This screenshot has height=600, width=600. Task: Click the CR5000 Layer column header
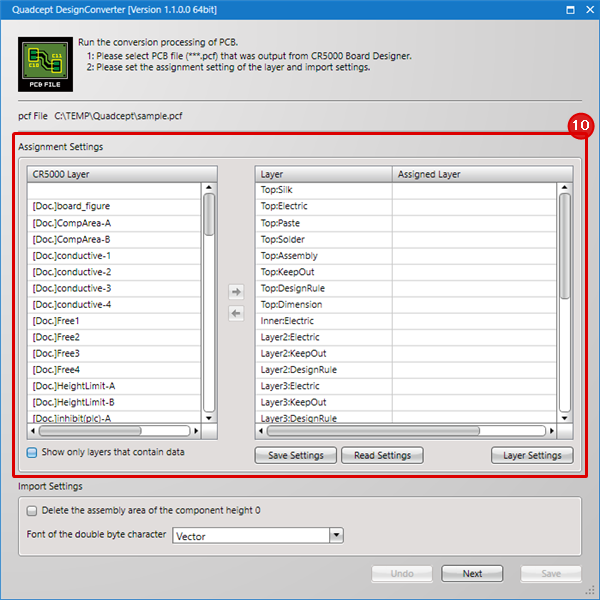pyautogui.click(x=122, y=174)
